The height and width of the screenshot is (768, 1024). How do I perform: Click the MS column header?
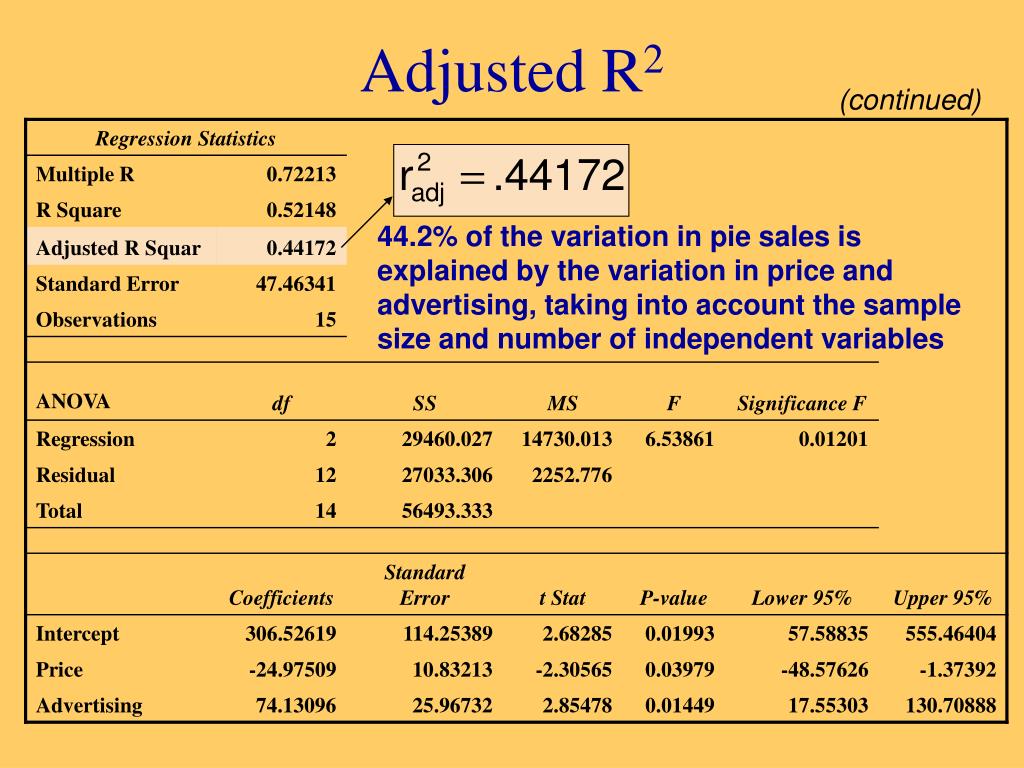click(562, 404)
